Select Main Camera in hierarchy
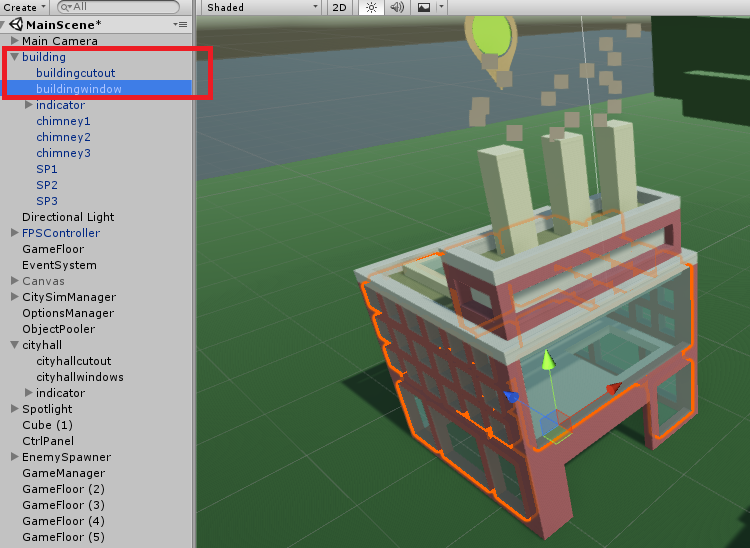Screen dimensions: 750x548 [60, 41]
